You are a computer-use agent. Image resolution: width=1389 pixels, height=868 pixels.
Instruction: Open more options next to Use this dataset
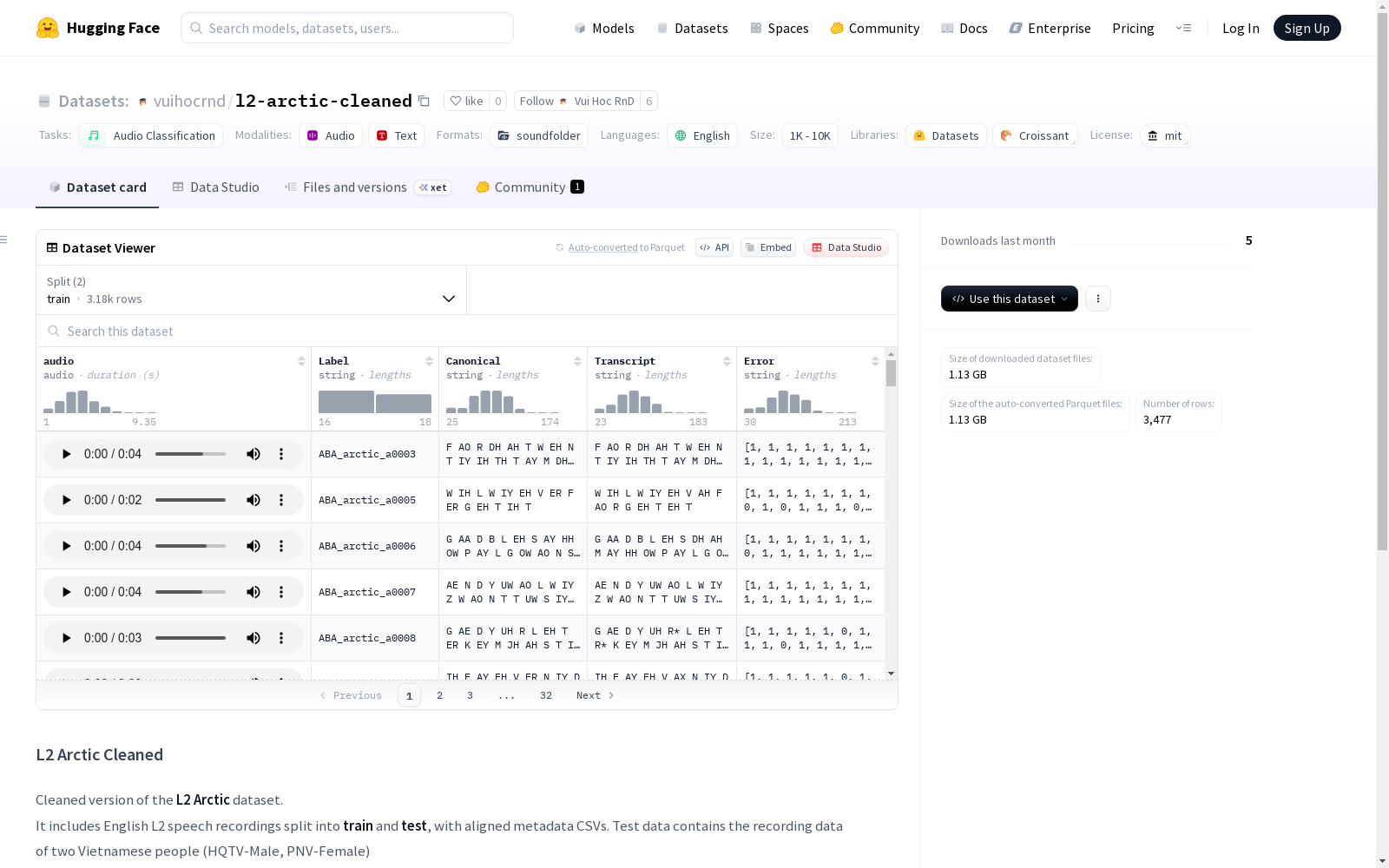(x=1098, y=299)
